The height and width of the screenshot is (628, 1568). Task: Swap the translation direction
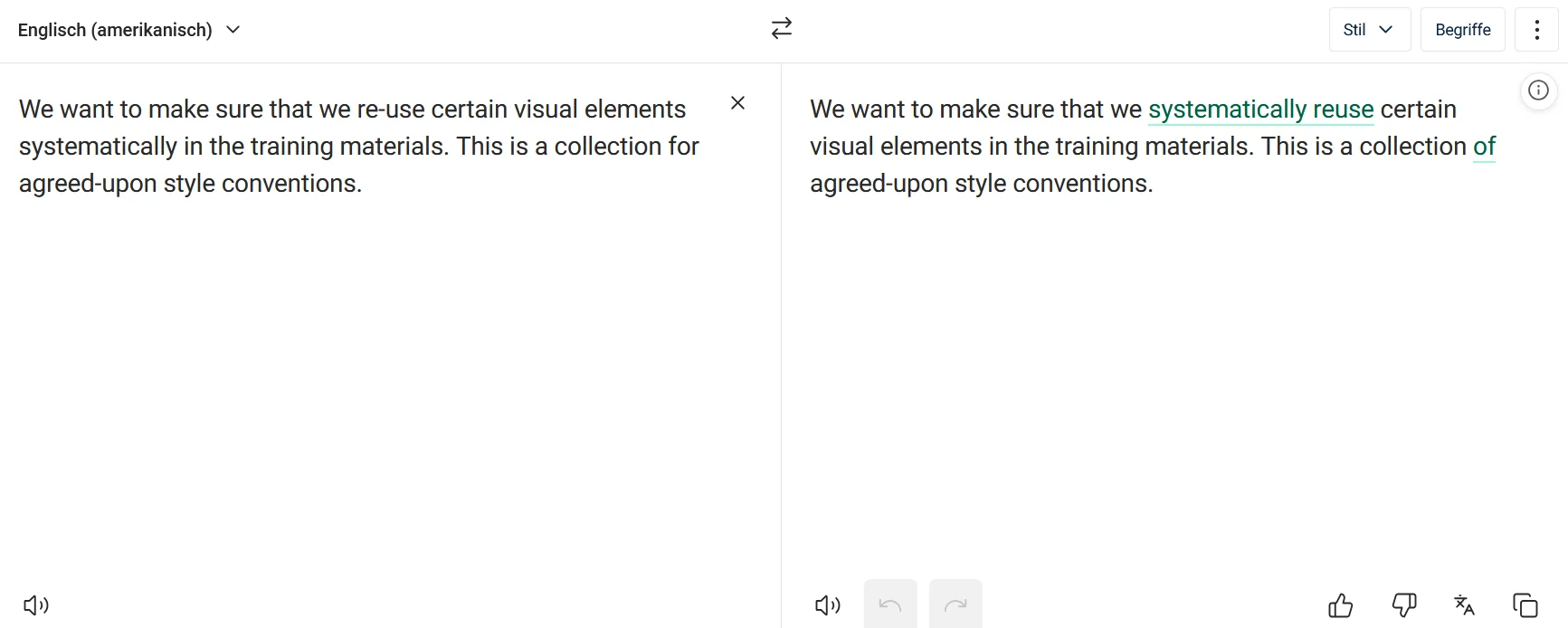click(x=781, y=28)
